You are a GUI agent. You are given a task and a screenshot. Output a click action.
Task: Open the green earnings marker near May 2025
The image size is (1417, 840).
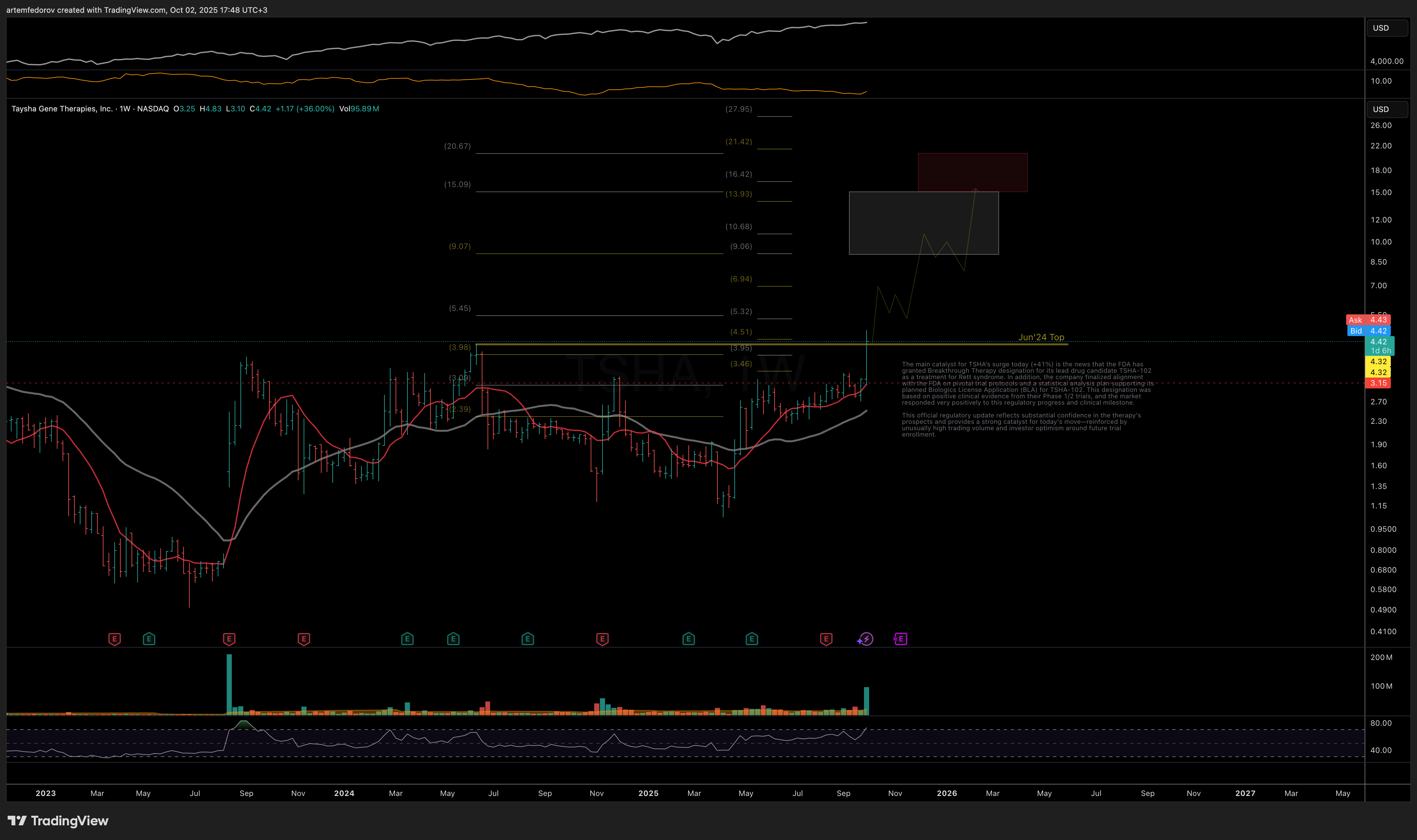point(752,639)
